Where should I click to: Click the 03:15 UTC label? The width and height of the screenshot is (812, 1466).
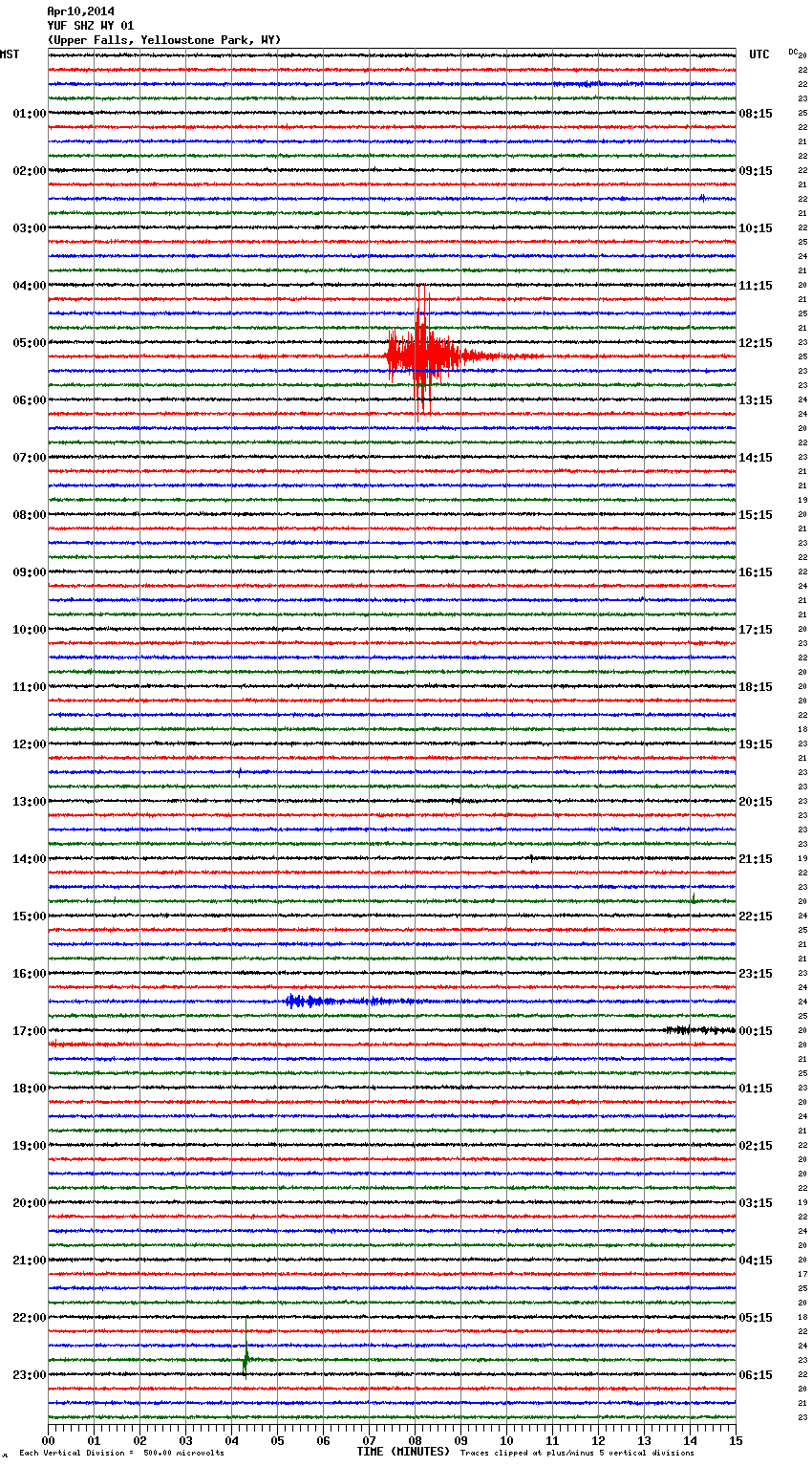(756, 1203)
